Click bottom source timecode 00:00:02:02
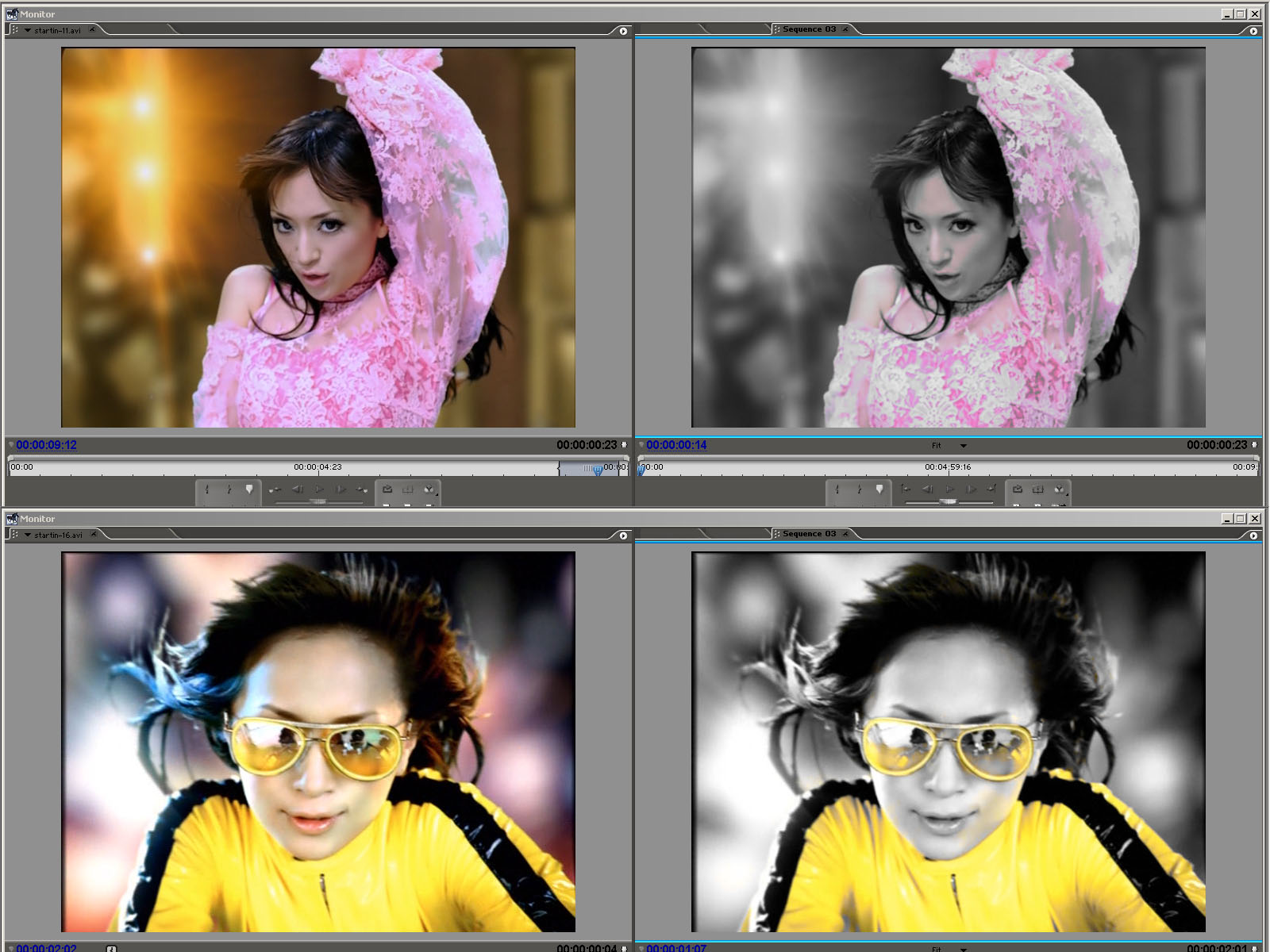This screenshot has width=1270, height=952. coord(46,948)
